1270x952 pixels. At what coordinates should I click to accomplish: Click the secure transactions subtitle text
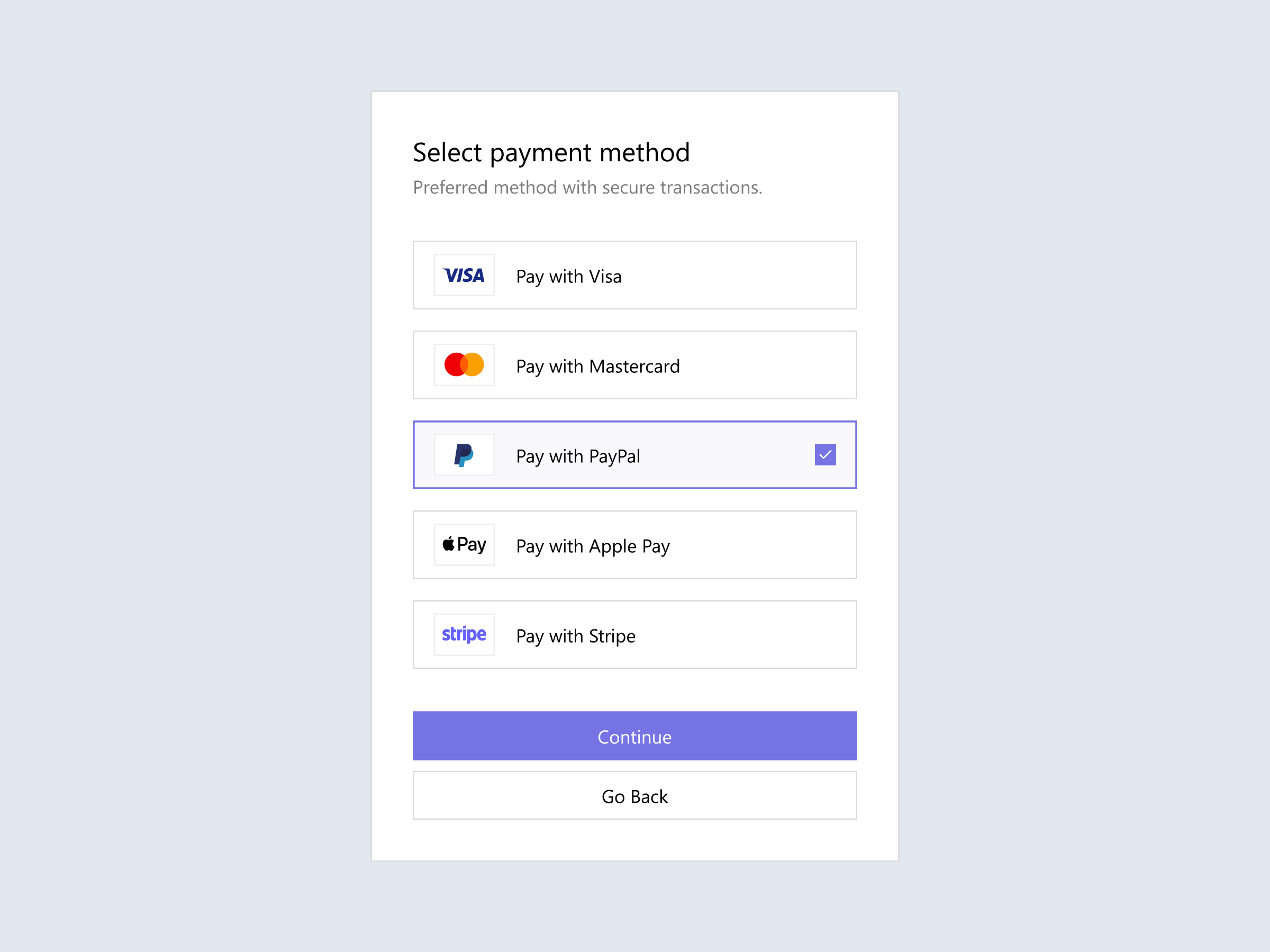[587, 187]
